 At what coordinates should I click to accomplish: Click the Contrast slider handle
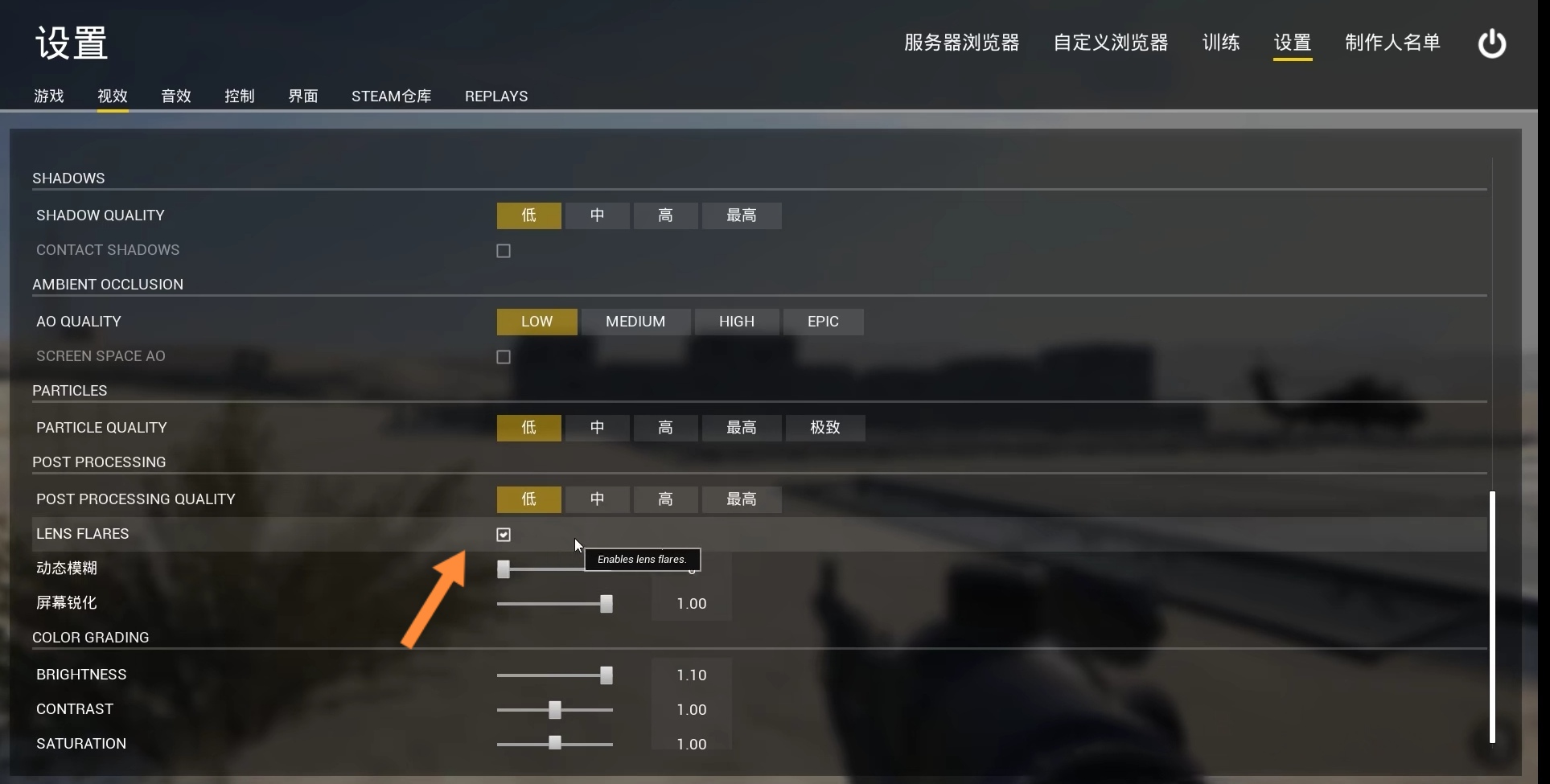click(555, 710)
